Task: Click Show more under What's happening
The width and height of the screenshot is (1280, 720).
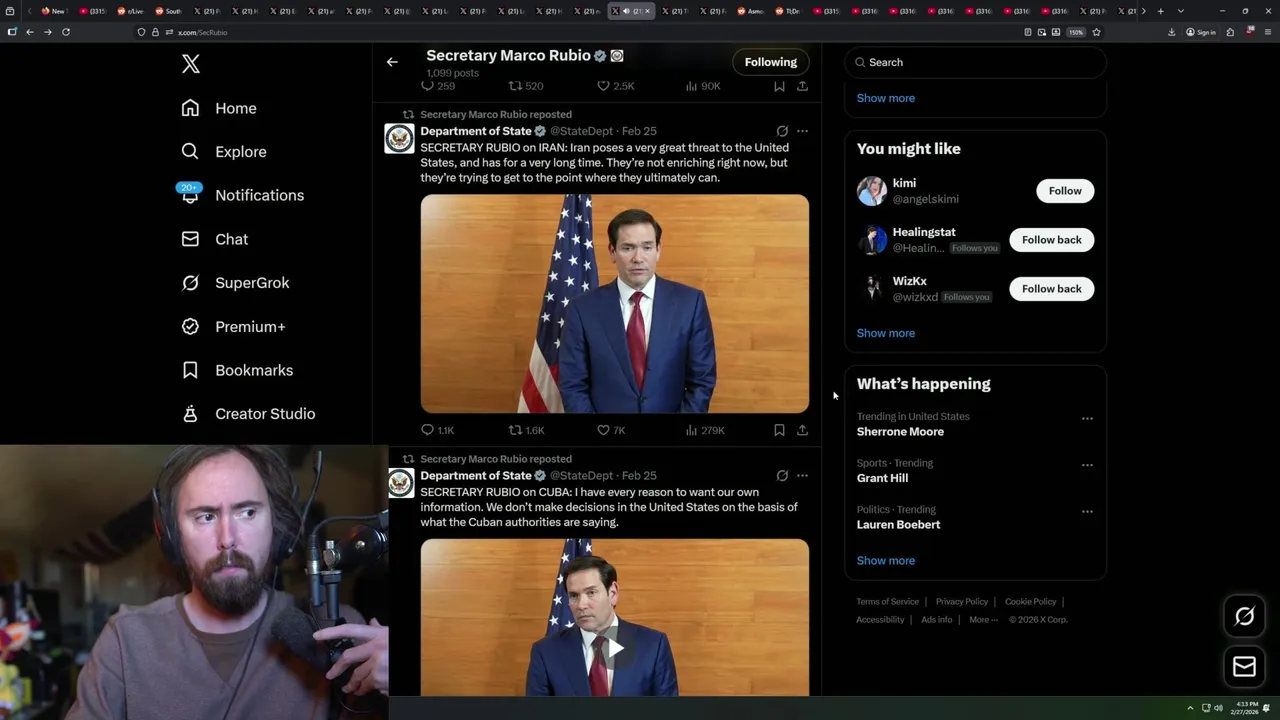Action: [885, 561]
